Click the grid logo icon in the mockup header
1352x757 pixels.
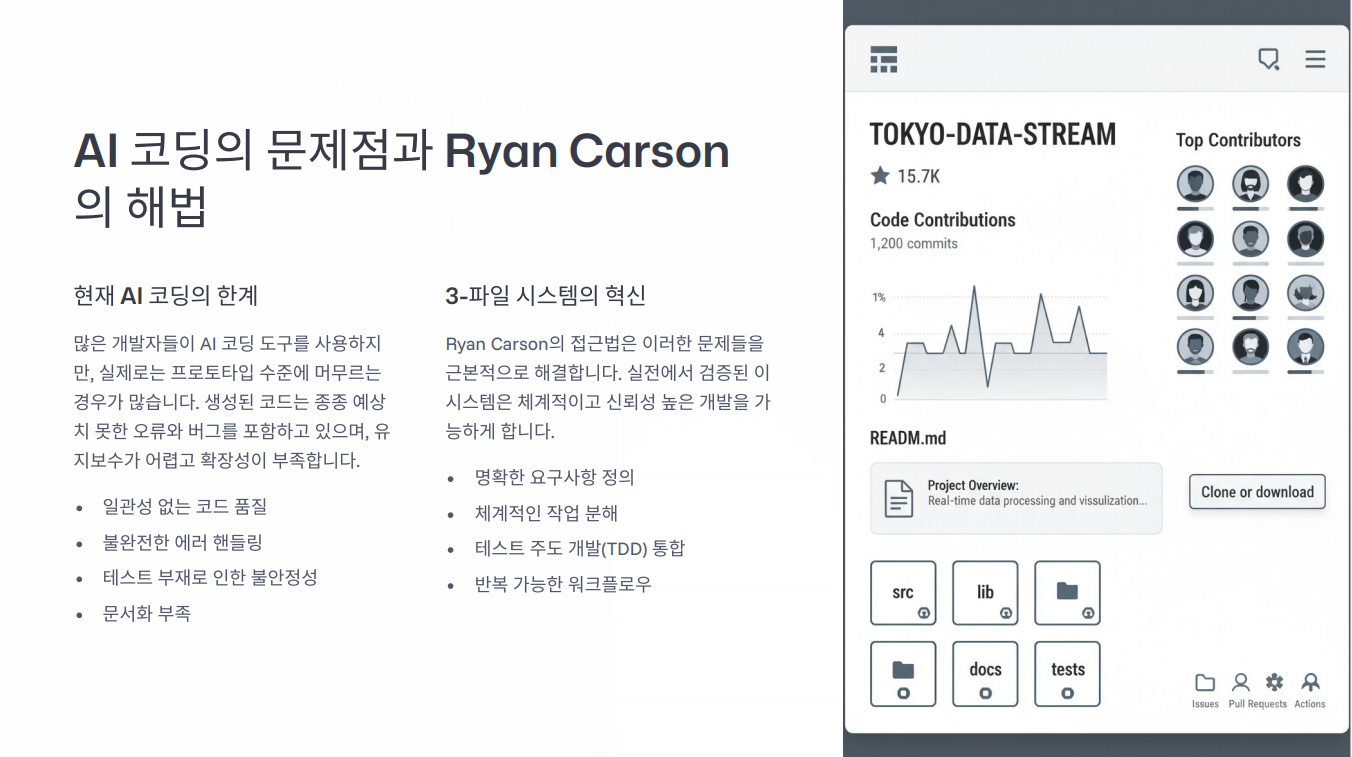pos(883,59)
